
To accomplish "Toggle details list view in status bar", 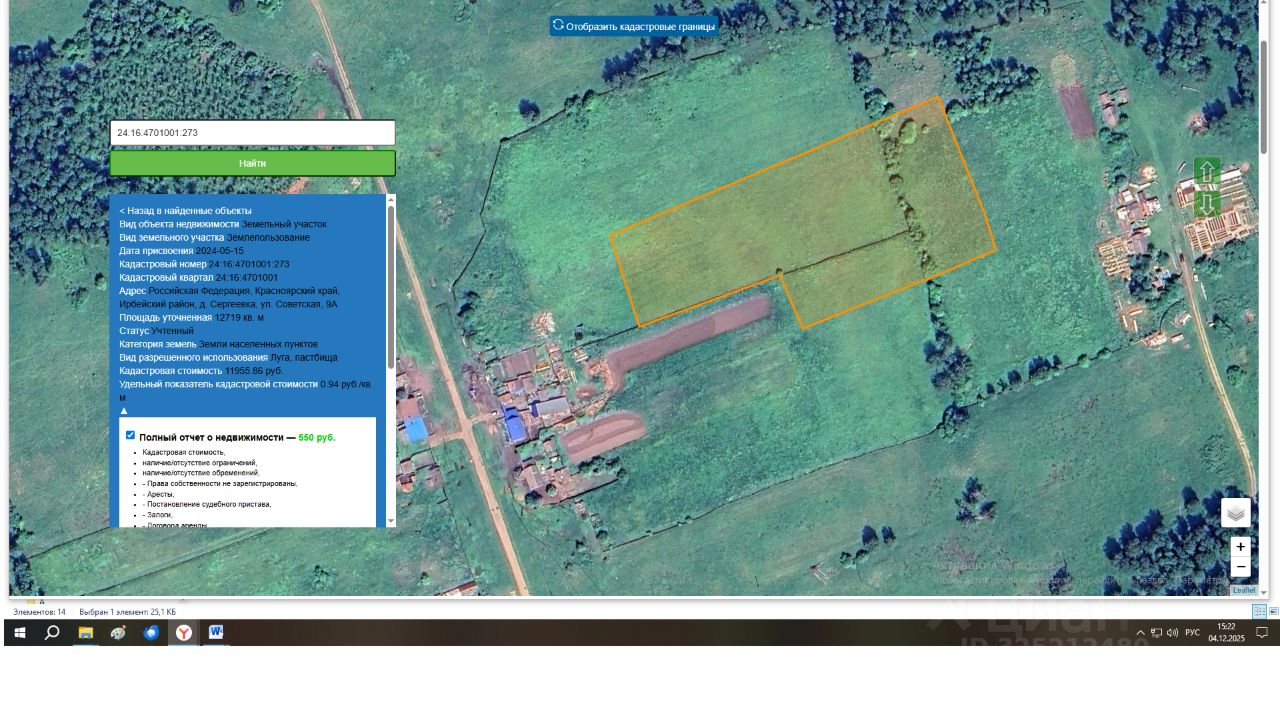I will [1259, 611].
